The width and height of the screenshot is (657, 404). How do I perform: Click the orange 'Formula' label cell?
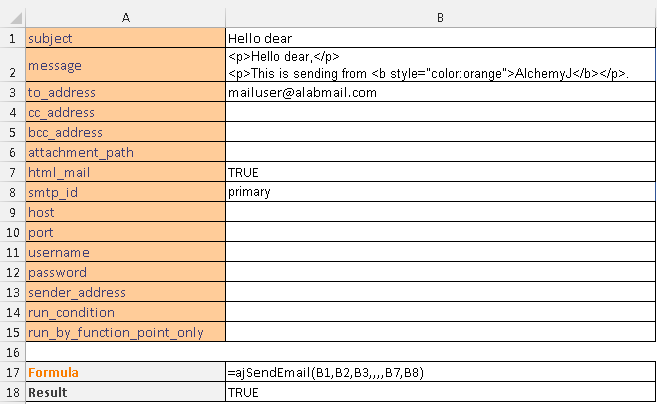[x=125, y=373]
